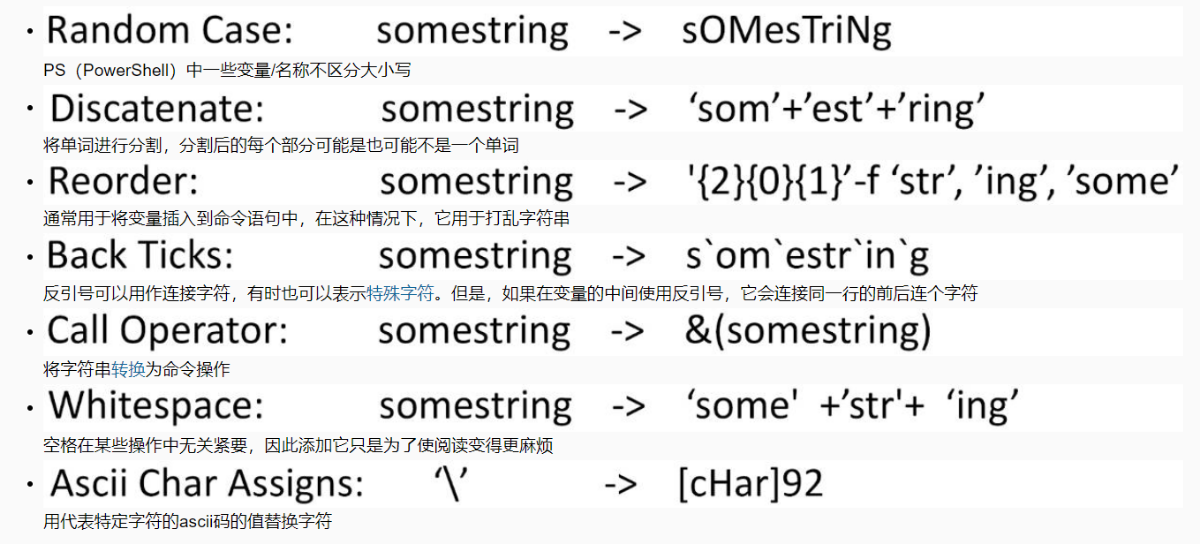Click the Reorder heading text
The image size is (1200, 544).
123,182
